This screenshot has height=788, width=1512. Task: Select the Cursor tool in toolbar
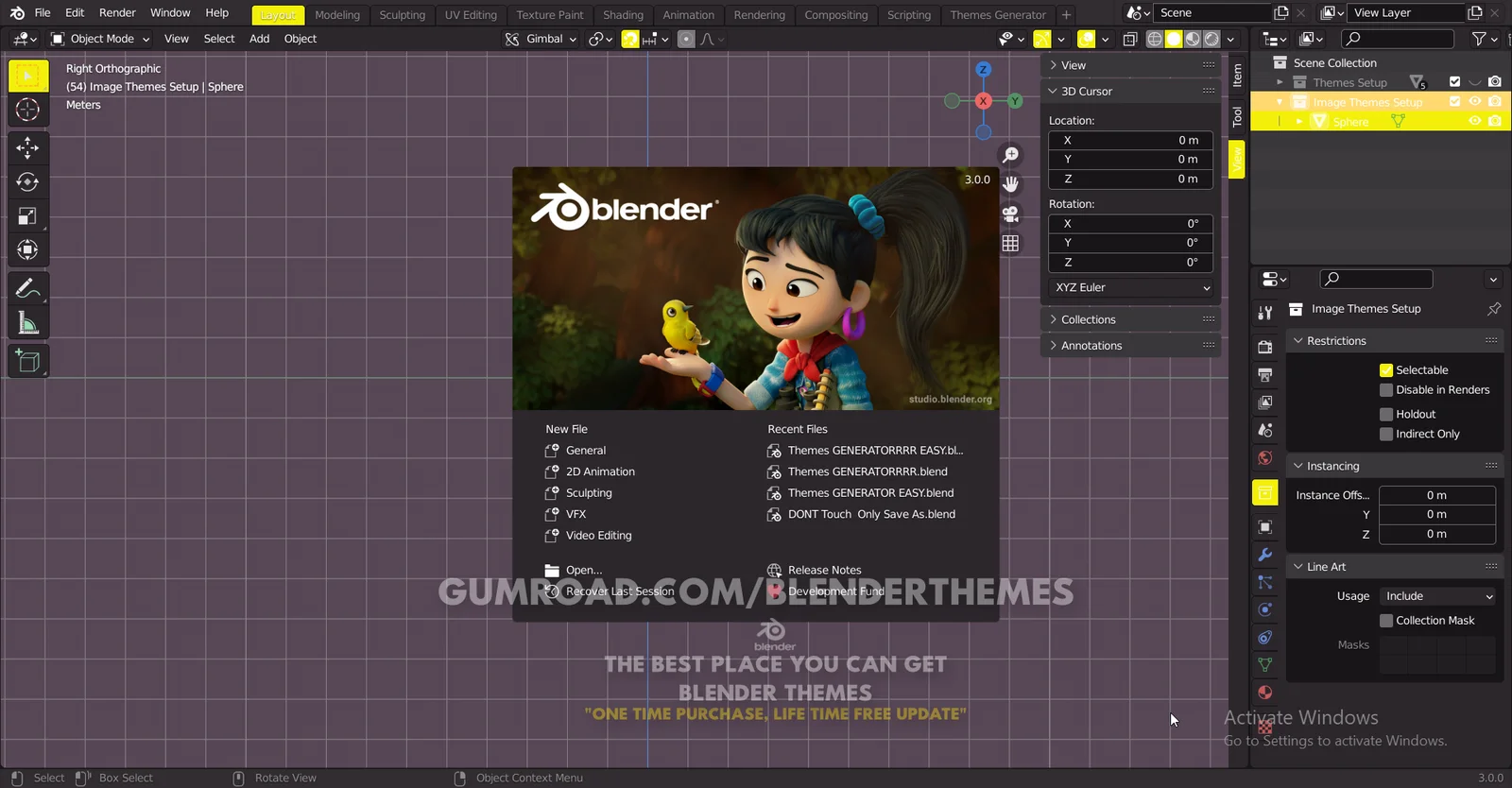[x=28, y=110]
